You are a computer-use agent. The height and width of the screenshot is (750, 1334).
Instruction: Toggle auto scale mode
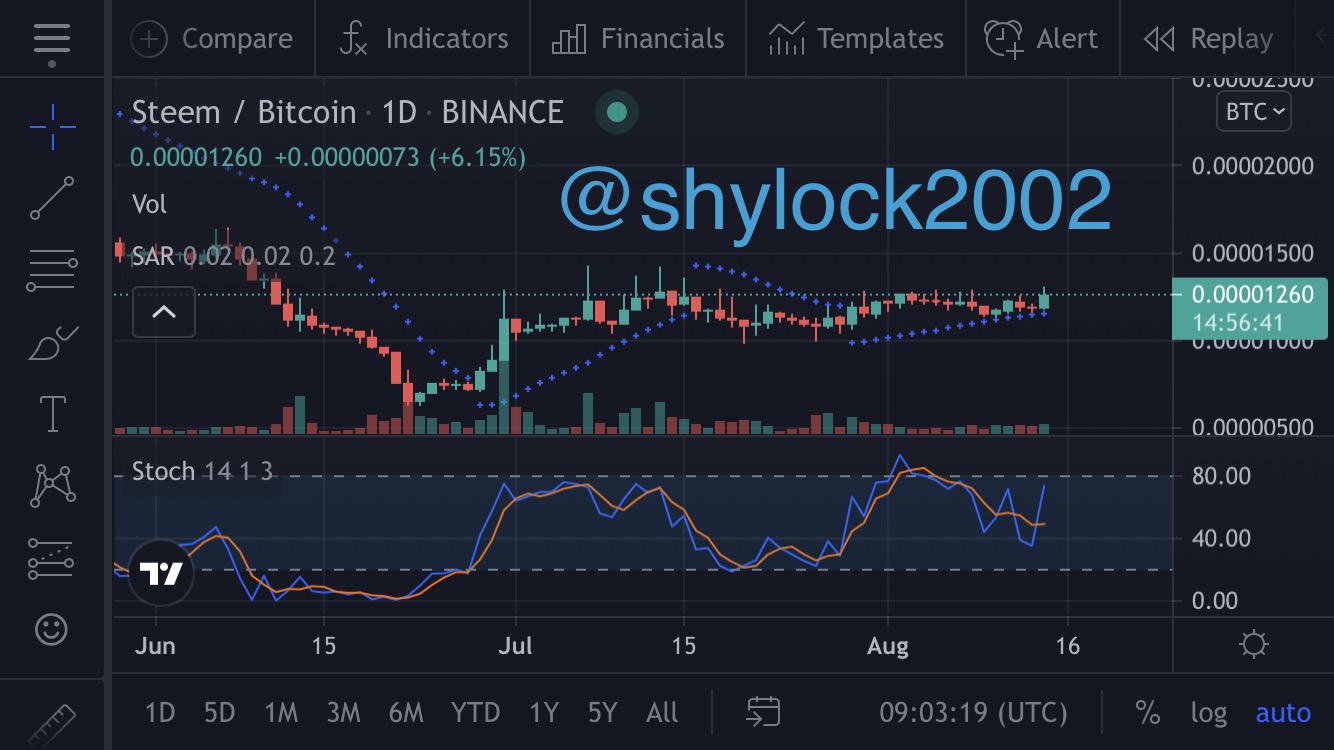1283,713
